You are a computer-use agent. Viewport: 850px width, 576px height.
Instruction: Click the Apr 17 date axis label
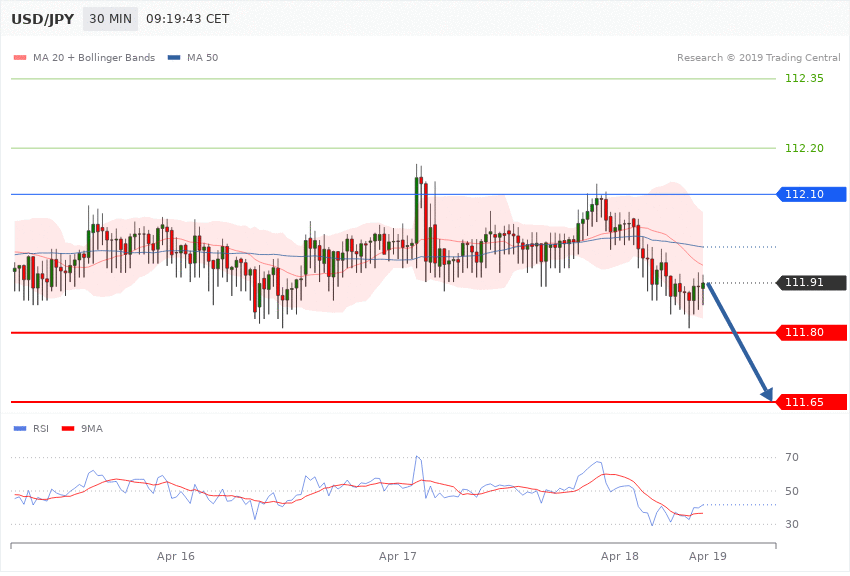(397, 556)
